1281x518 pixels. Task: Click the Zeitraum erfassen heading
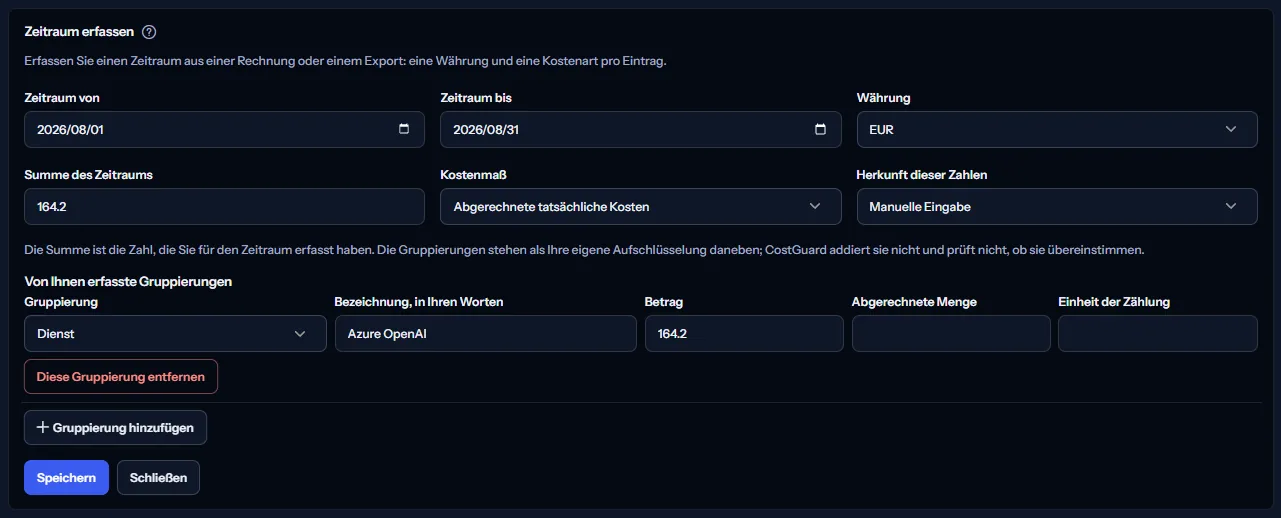[x=79, y=32]
